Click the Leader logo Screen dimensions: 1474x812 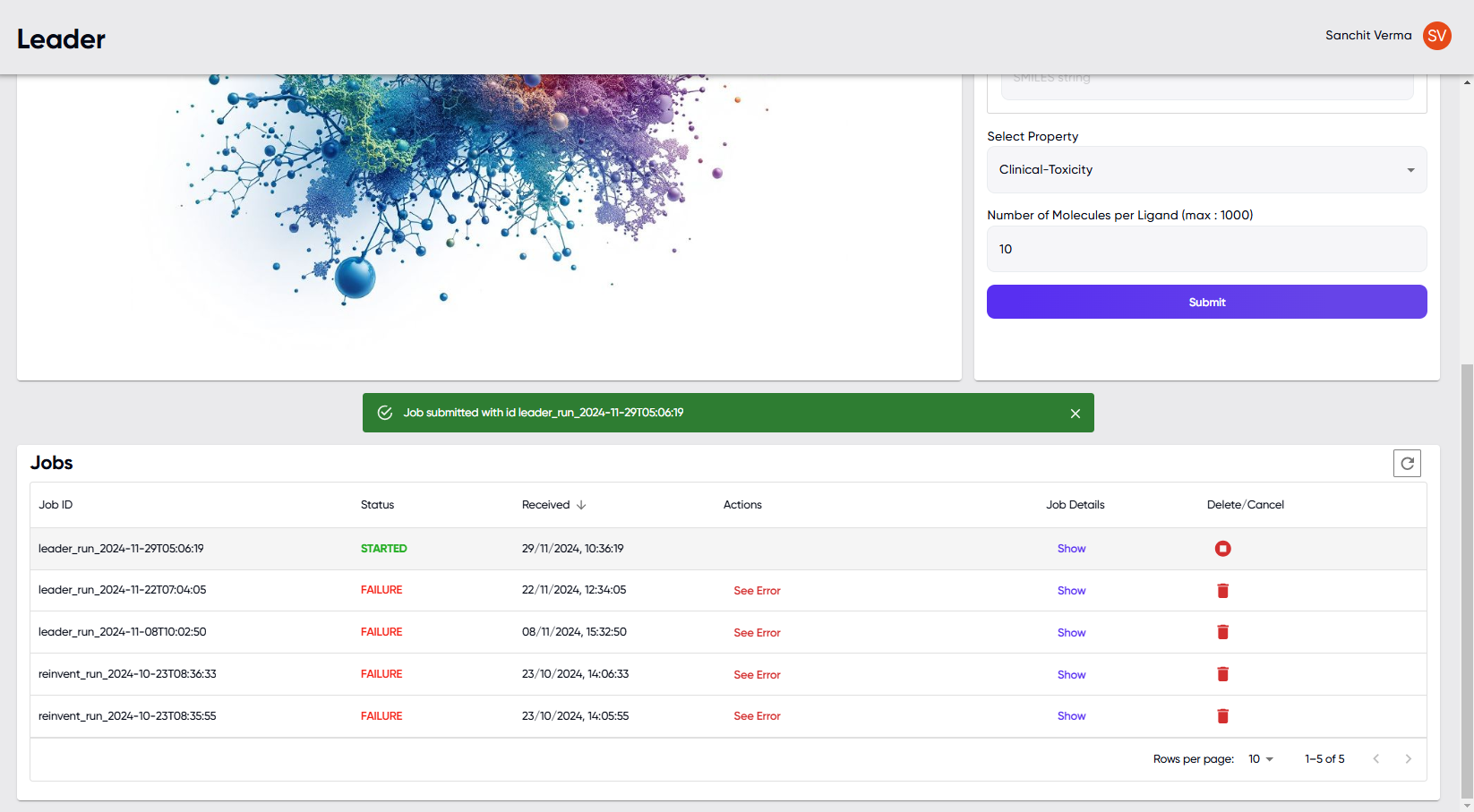(61, 39)
